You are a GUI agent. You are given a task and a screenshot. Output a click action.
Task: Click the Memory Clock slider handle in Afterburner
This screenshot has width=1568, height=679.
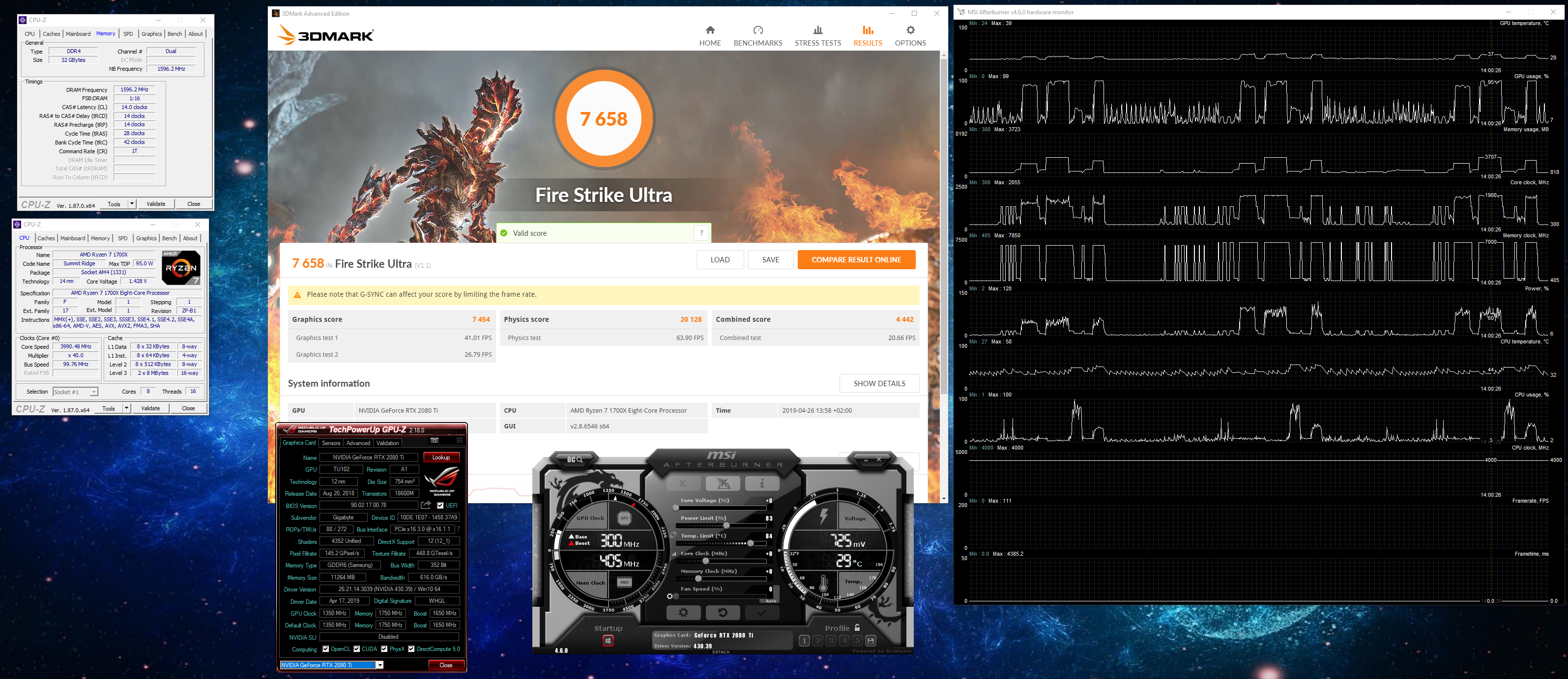tap(698, 579)
